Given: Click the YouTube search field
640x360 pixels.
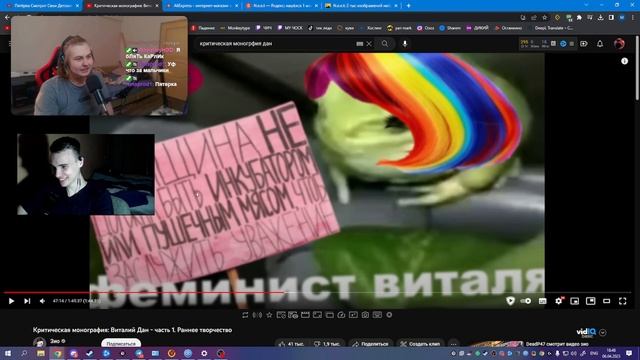Looking at the screenshot, I should (x=276, y=44).
